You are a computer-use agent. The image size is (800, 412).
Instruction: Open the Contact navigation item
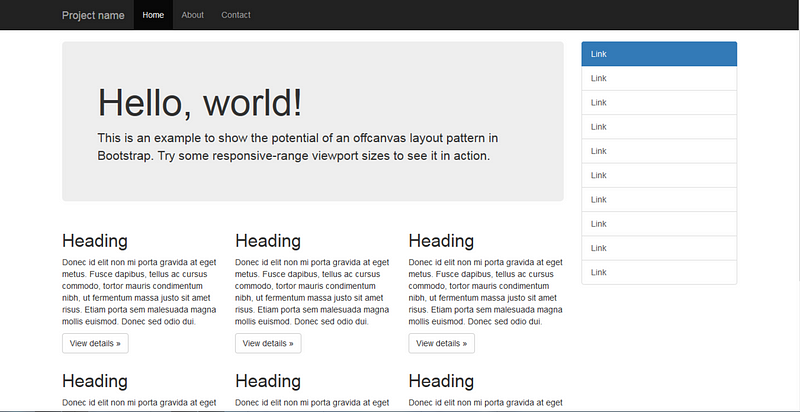[236, 15]
